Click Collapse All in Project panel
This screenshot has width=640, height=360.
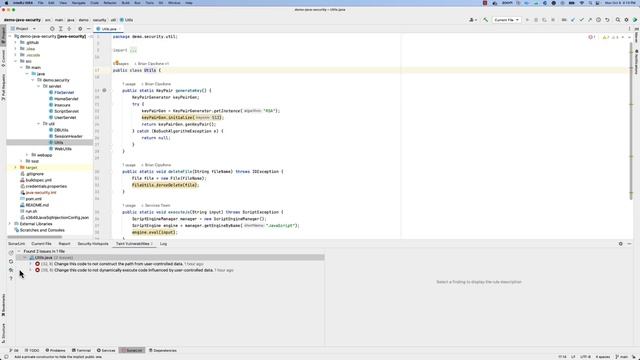[x=69, y=29]
